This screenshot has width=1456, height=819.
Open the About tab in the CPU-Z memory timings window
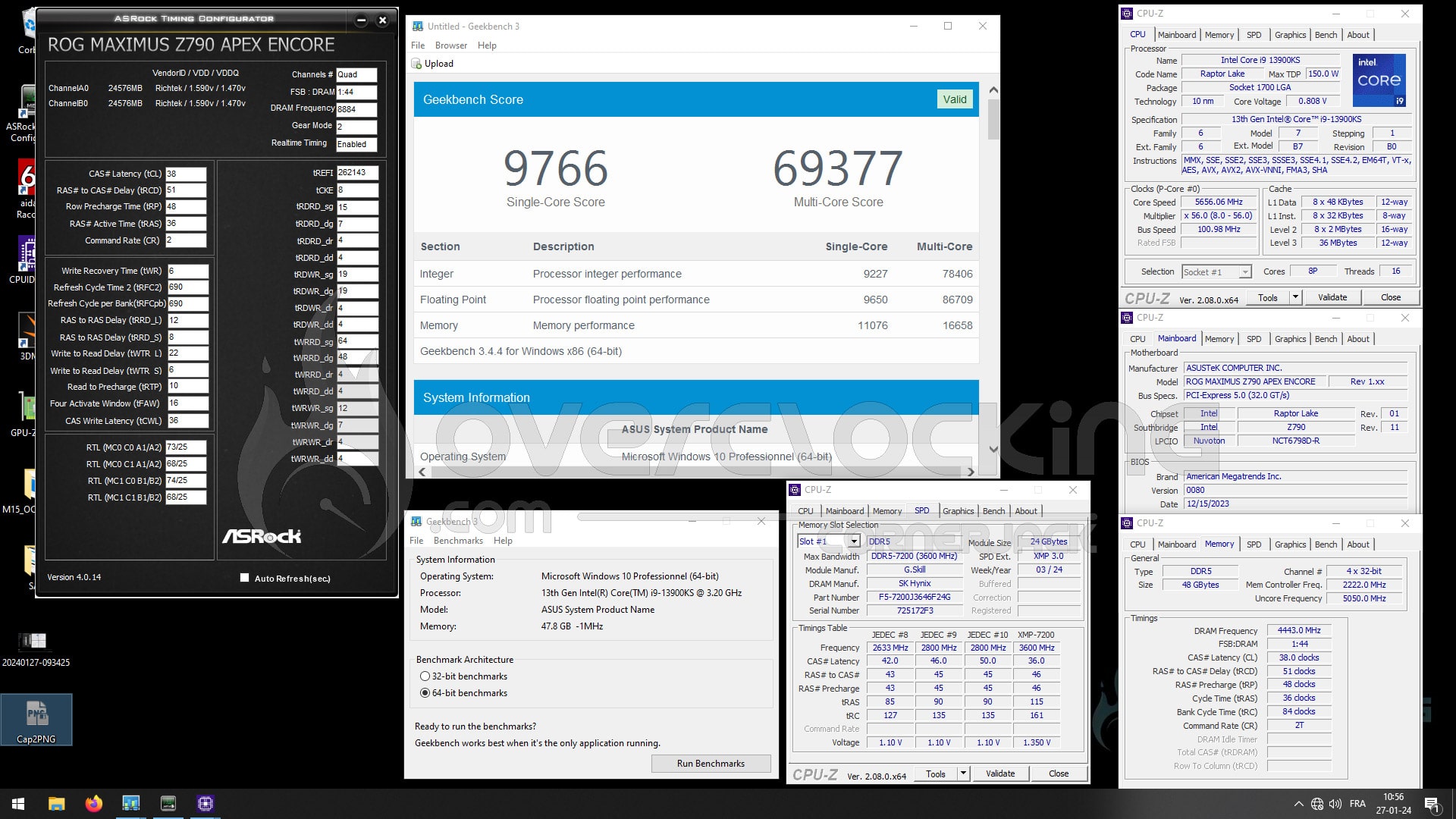pos(1358,544)
